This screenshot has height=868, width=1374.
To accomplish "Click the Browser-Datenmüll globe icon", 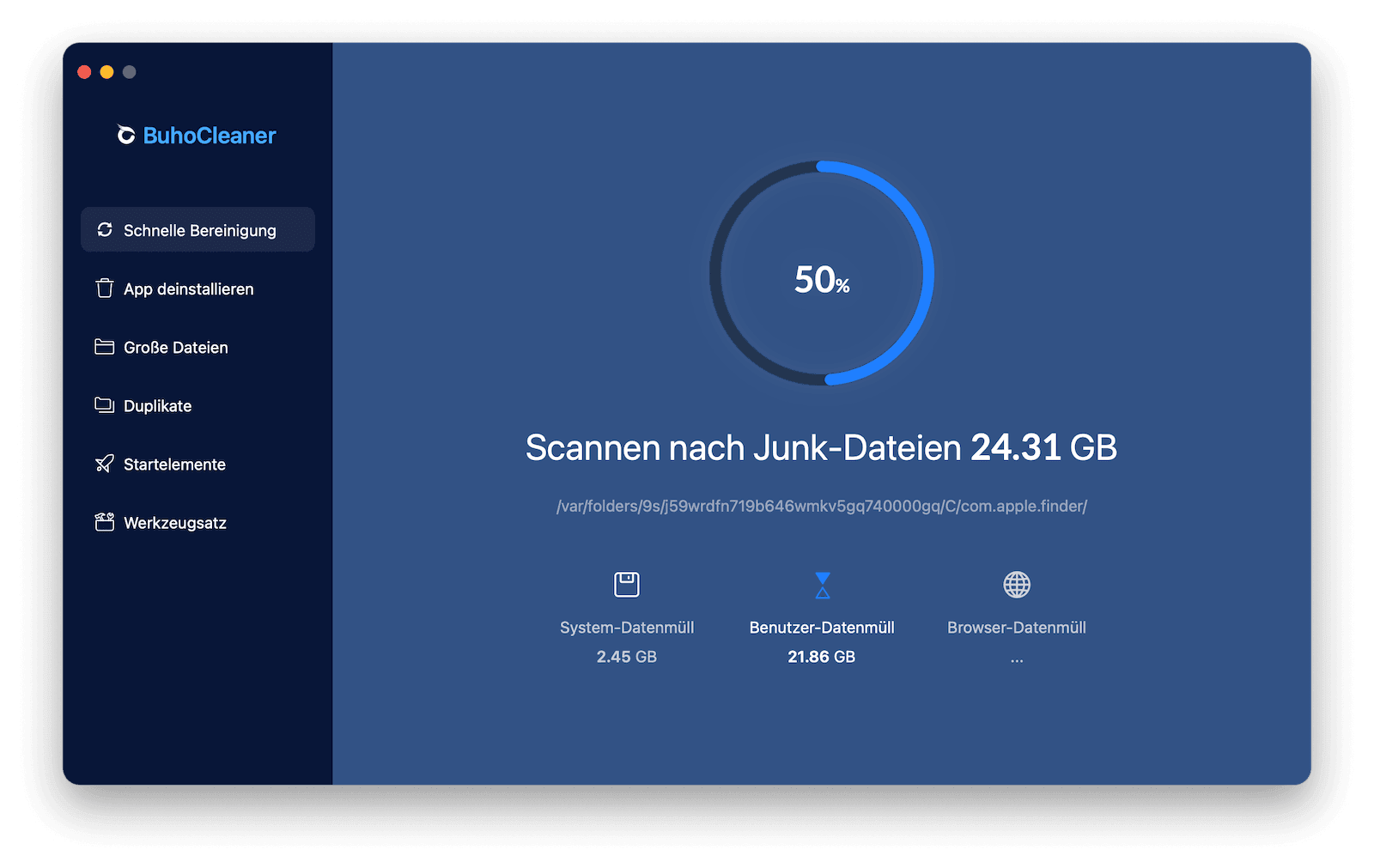I will [x=1017, y=586].
